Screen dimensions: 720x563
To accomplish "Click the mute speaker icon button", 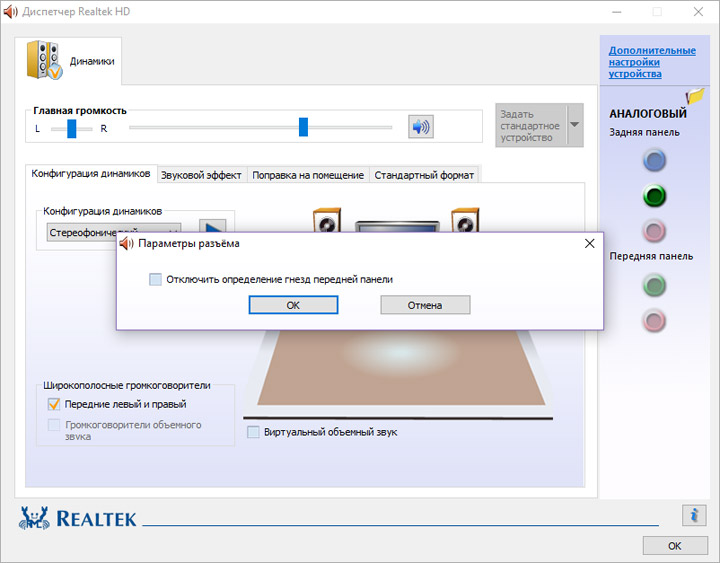I will 421,127.
